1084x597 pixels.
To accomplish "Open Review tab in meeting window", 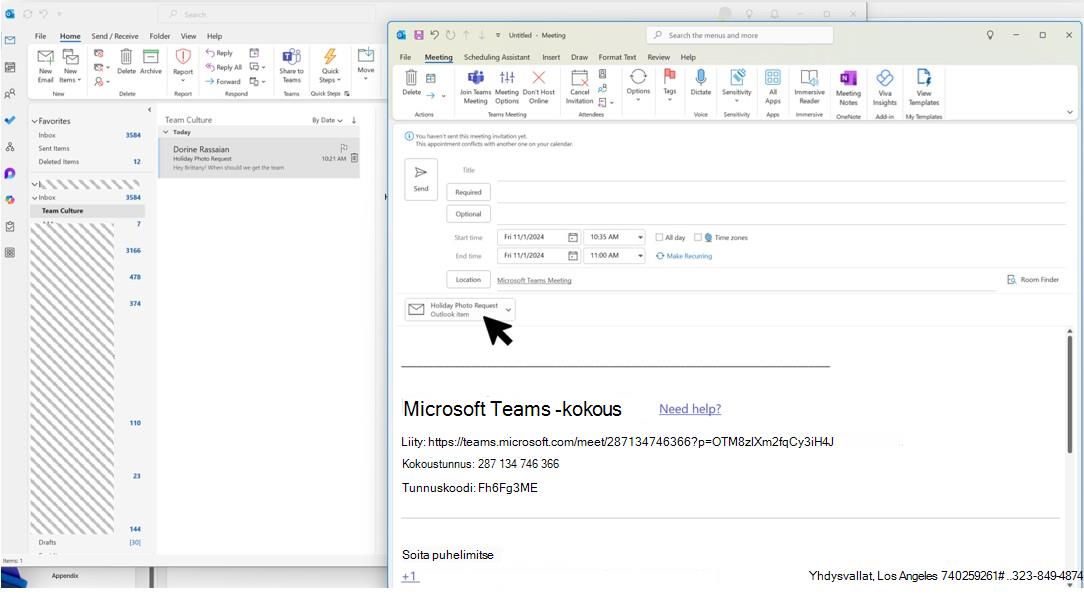I will (x=658, y=57).
